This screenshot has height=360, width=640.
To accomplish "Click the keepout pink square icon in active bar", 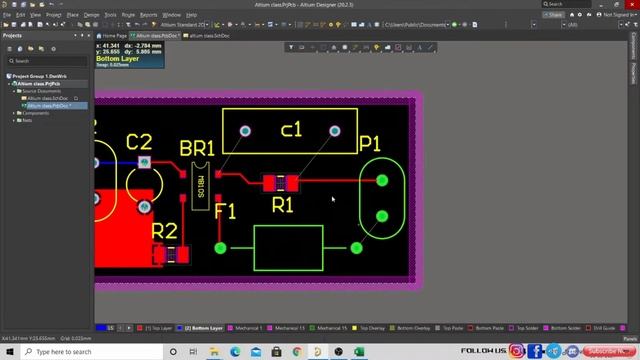I will click(398, 47).
